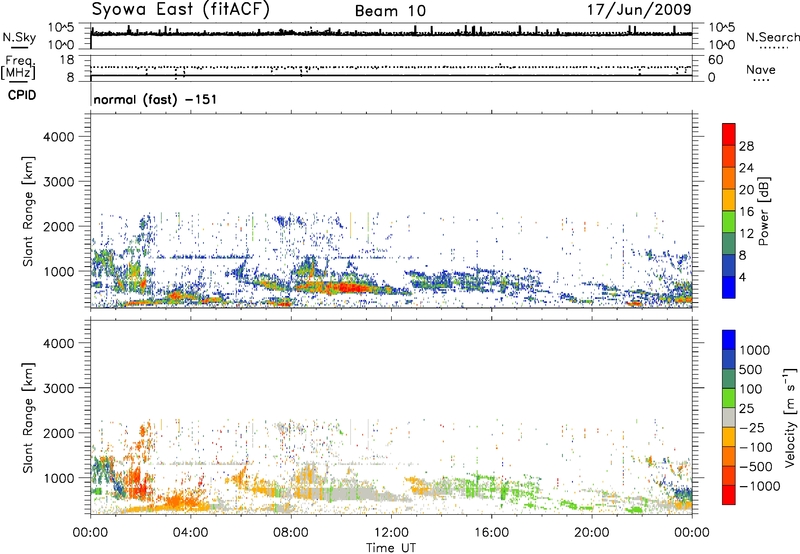This screenshot has width=800, height=554.
Task: Click the 'normal (fast) -151' mode text
Action: [155, 99]
